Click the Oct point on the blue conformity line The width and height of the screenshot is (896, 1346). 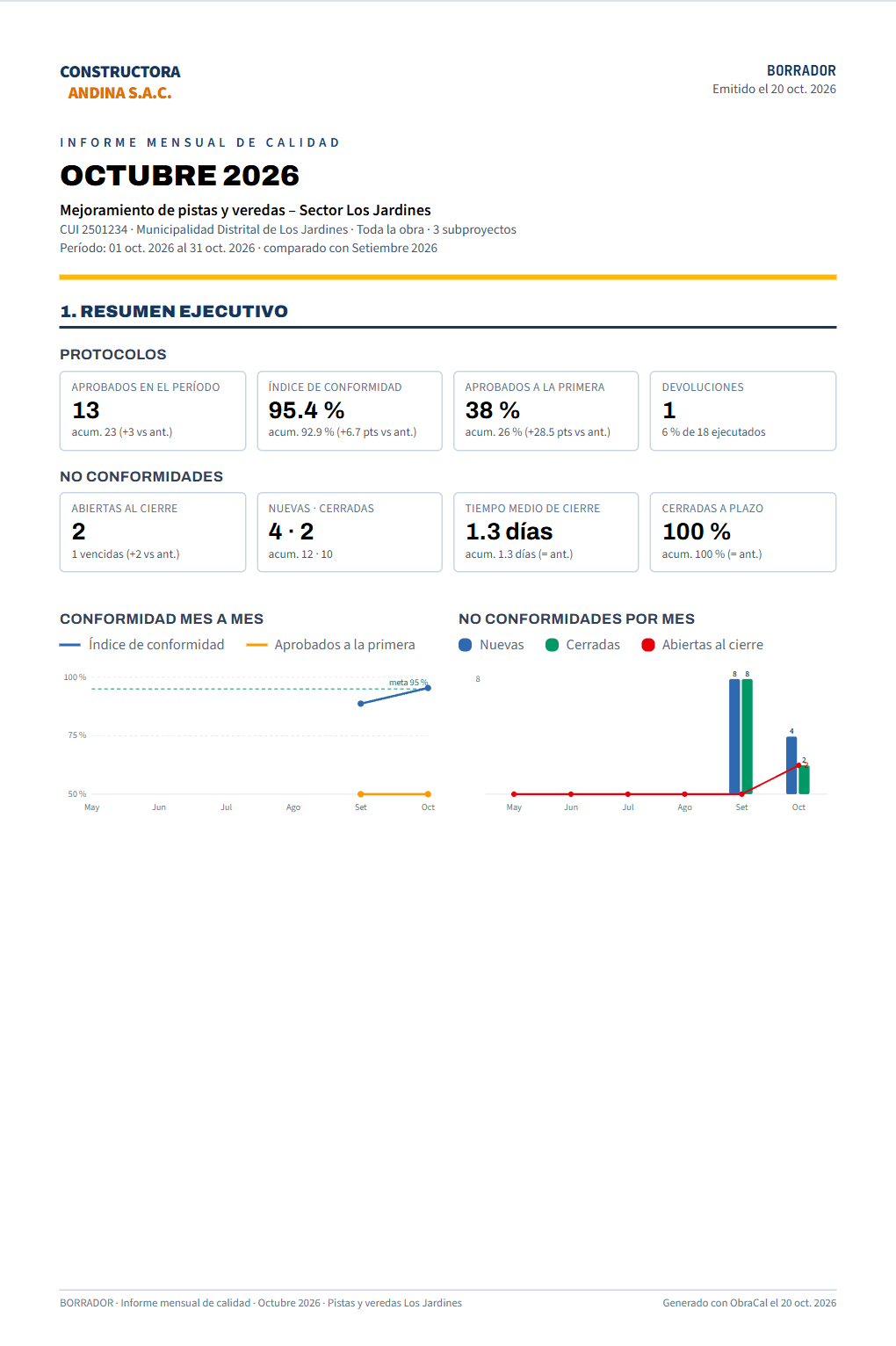point(428,688)
